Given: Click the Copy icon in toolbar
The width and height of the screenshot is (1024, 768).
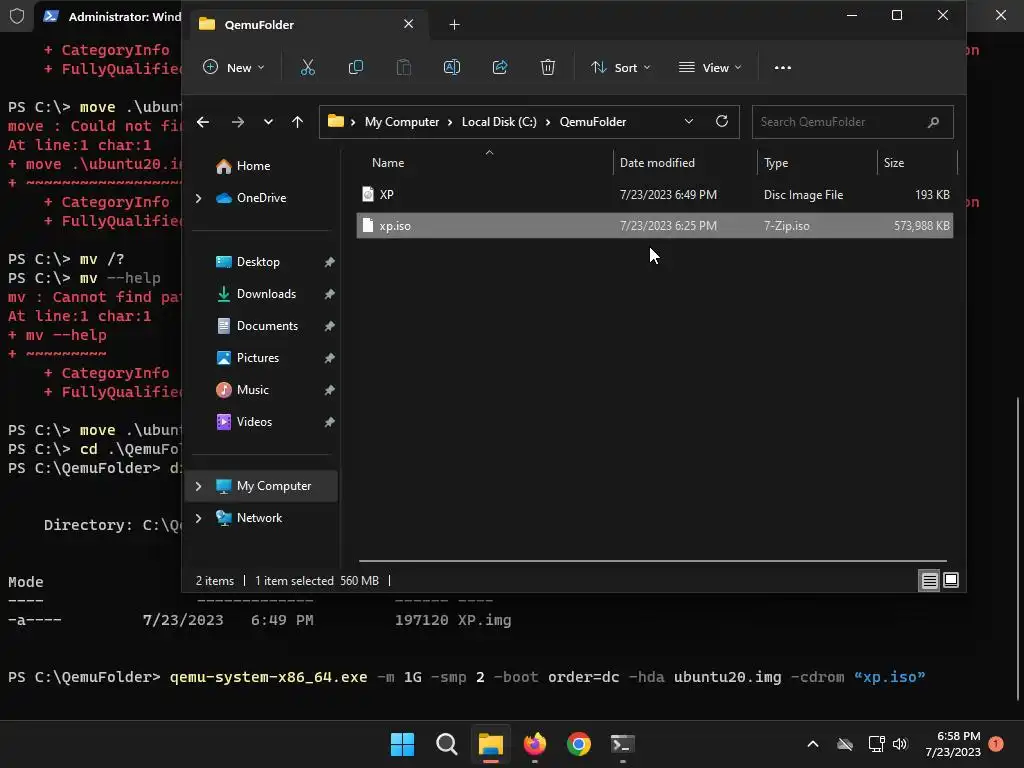Looking at the screenshot, I should click(356, 67).
